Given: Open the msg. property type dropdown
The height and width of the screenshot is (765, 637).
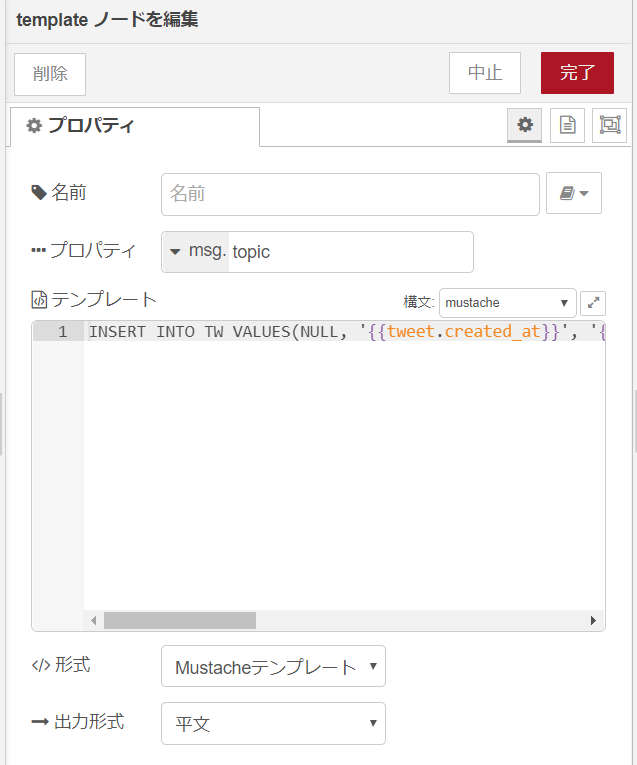Looking at the screenshot, I should pos(196,252).
